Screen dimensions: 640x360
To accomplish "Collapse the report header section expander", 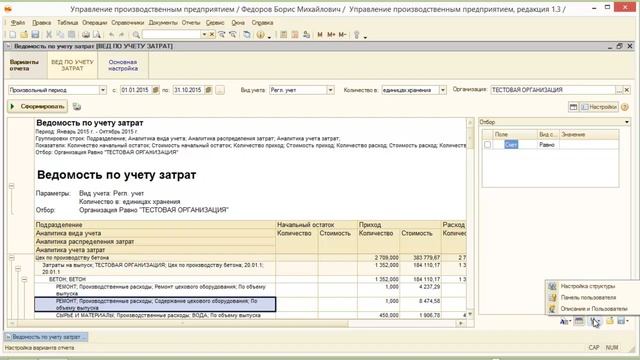I will point(11,186).
